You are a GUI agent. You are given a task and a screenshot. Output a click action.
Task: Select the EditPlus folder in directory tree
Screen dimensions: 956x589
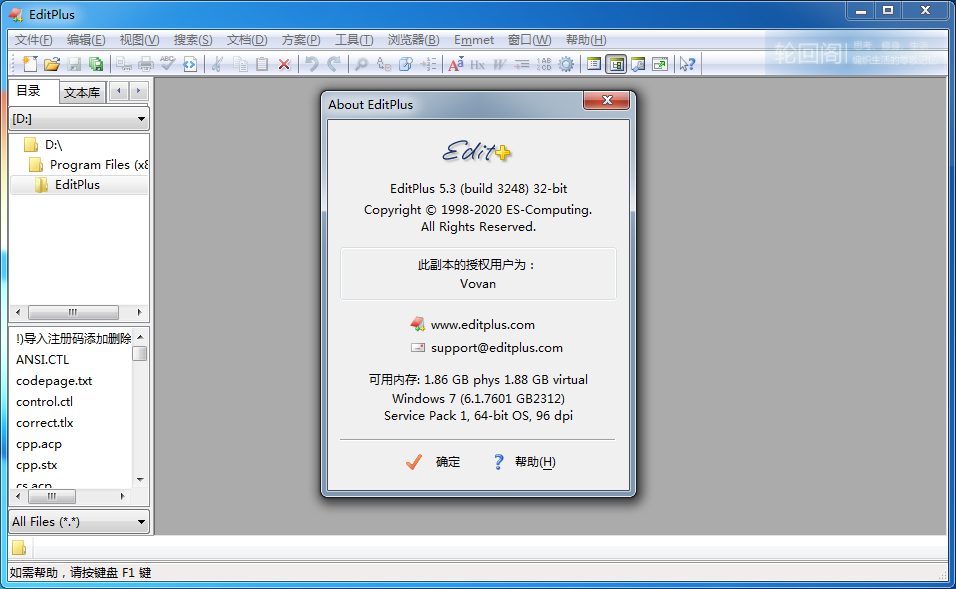click(x=77, y=185)
